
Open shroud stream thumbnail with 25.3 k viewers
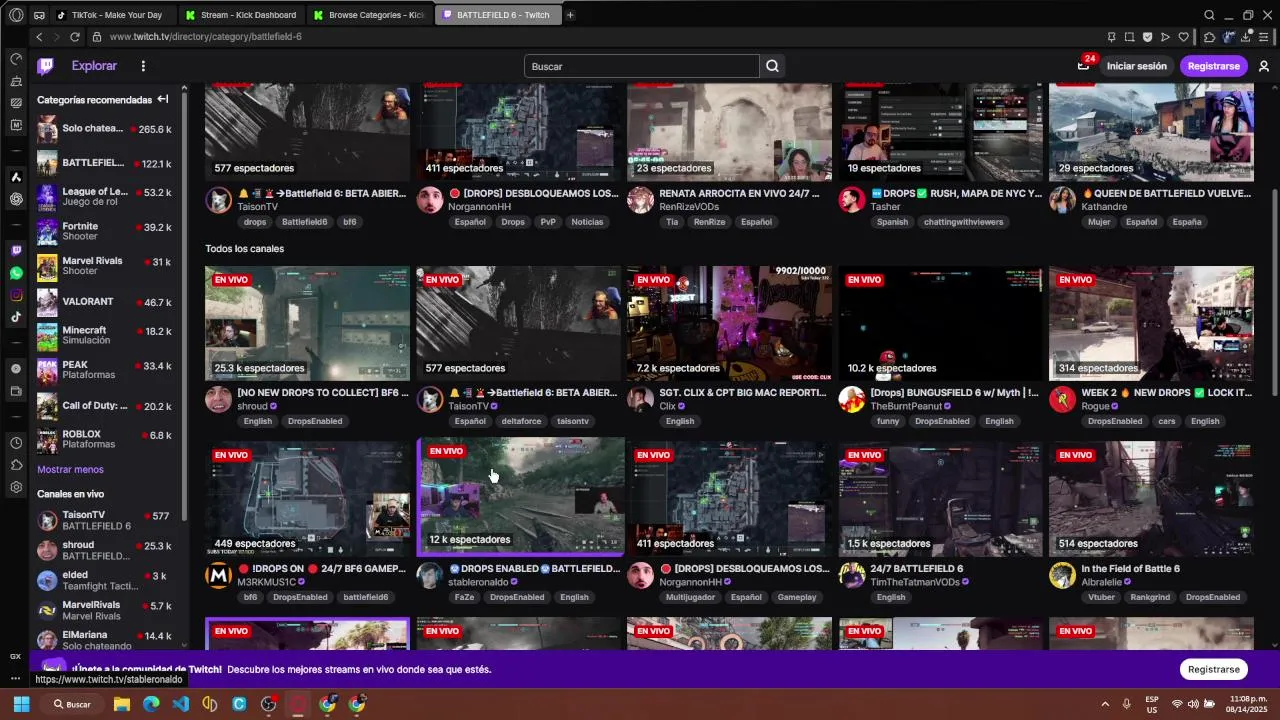click(307, 323)
